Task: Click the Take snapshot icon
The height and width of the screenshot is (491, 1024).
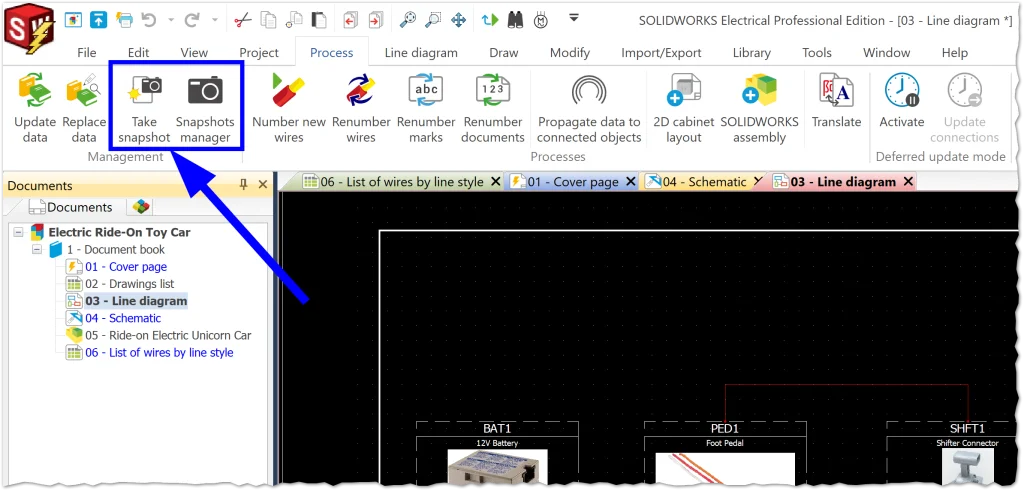Action: (x=144, y=92)
